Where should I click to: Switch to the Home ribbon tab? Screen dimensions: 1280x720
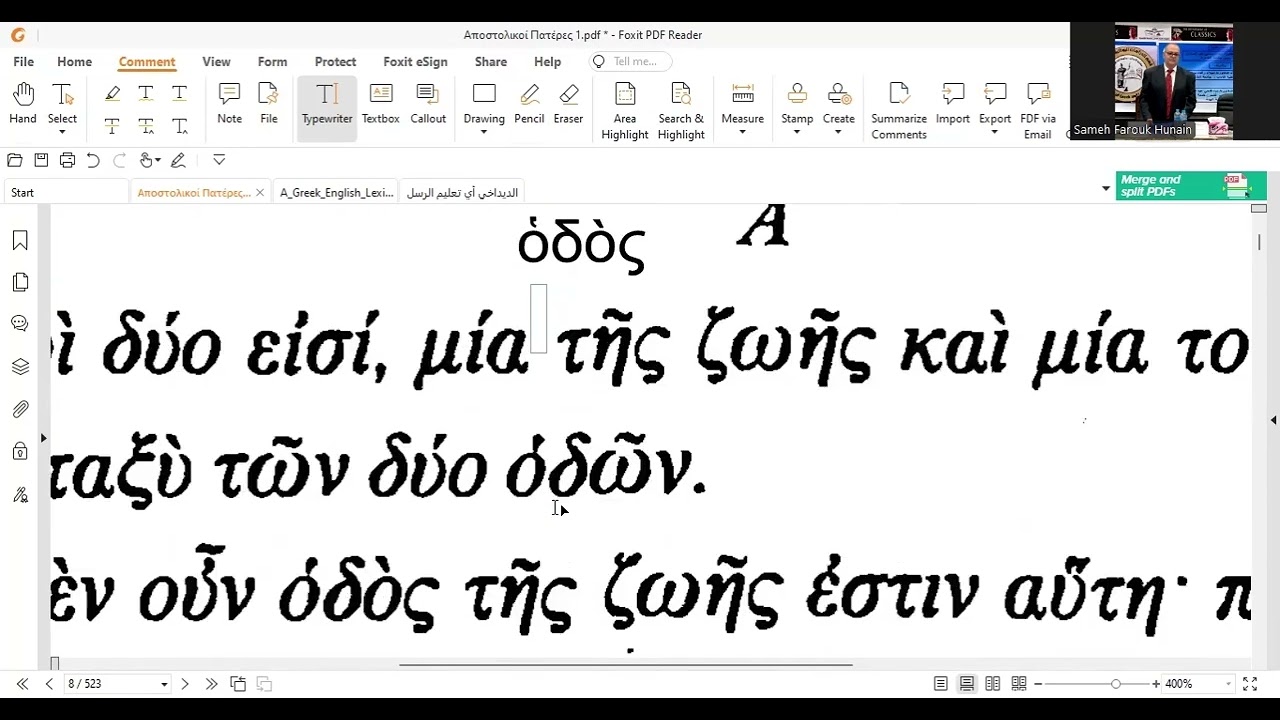pyautogui.click(x=74, y=62)
